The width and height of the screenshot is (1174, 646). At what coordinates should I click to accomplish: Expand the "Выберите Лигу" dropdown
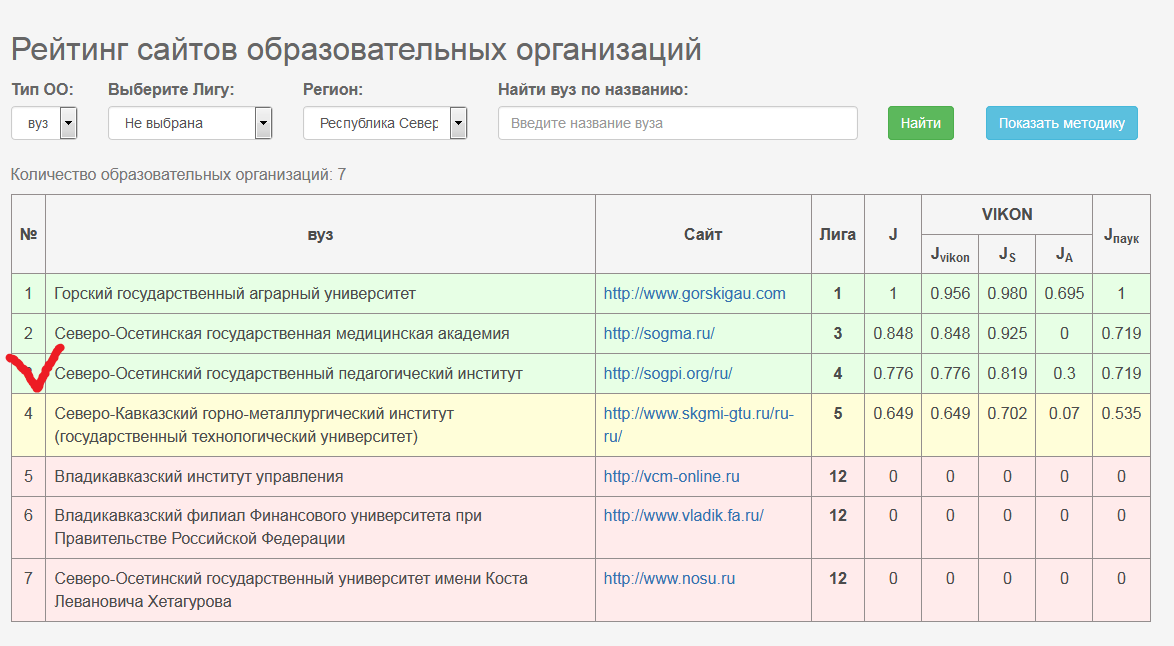click(x=188, y=122)
